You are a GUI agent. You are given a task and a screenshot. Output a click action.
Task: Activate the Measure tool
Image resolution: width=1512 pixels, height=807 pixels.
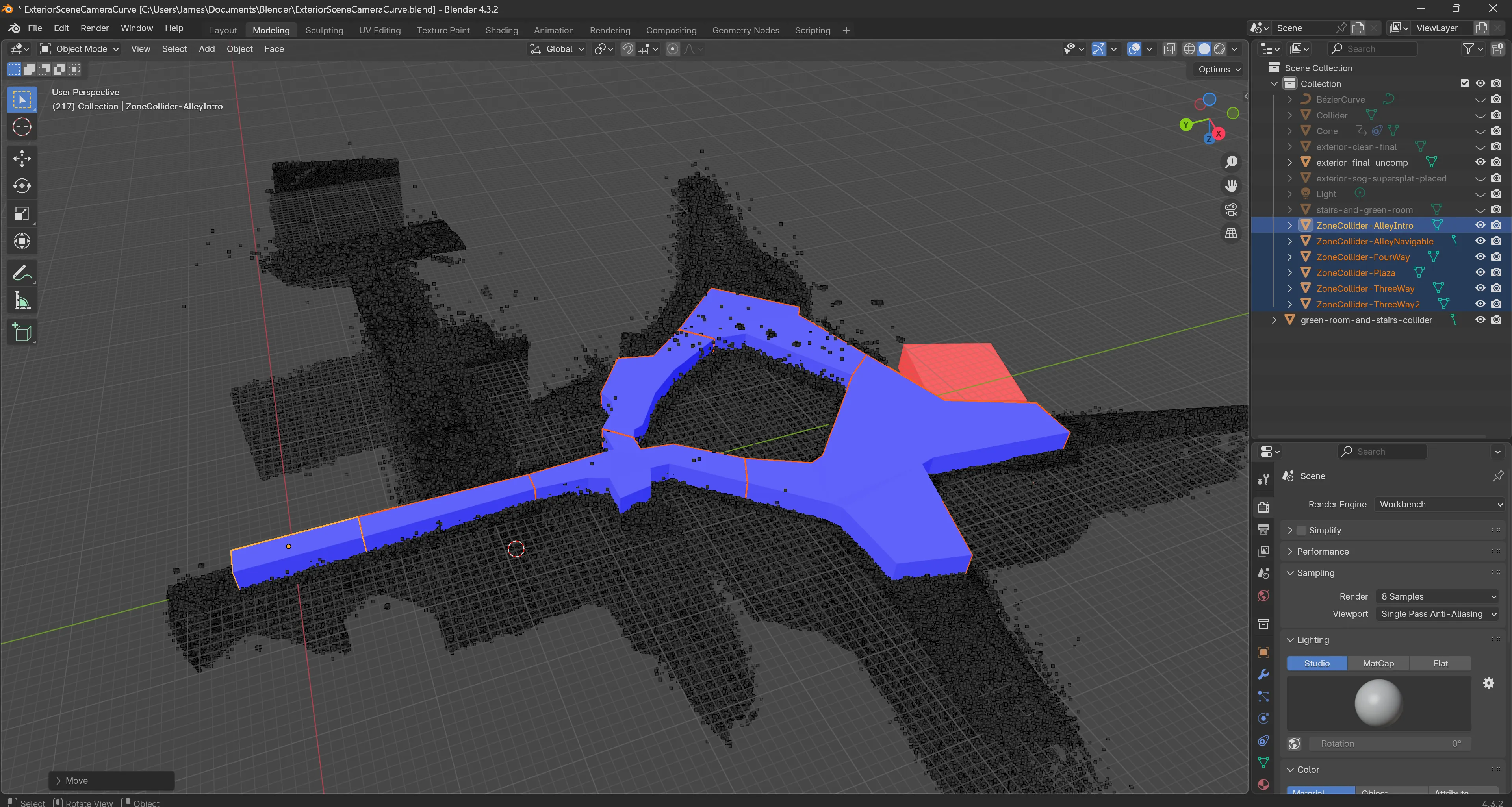(22, 302)
